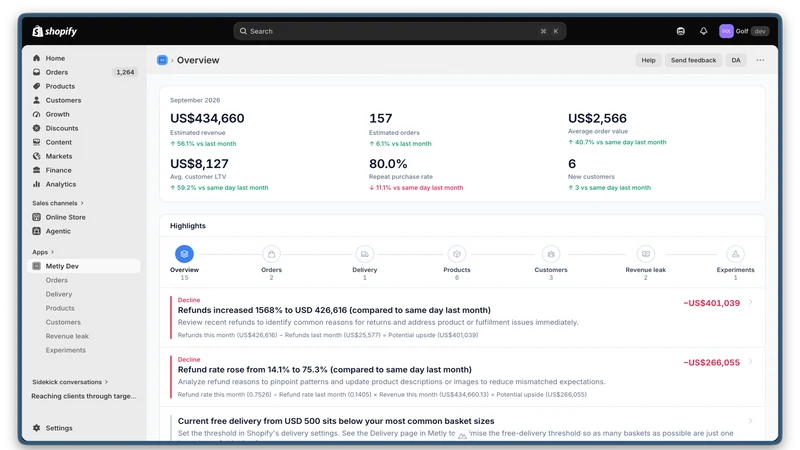800x450 pixels.
Task: Click the Agentic channel icon
Action: [x=37, y=231]
